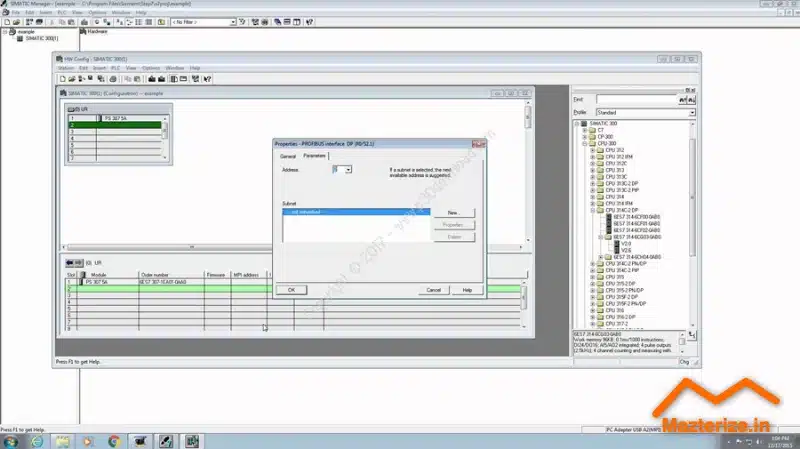Click Help arrow icon in SIMATIC Manager toolbar

309,22
